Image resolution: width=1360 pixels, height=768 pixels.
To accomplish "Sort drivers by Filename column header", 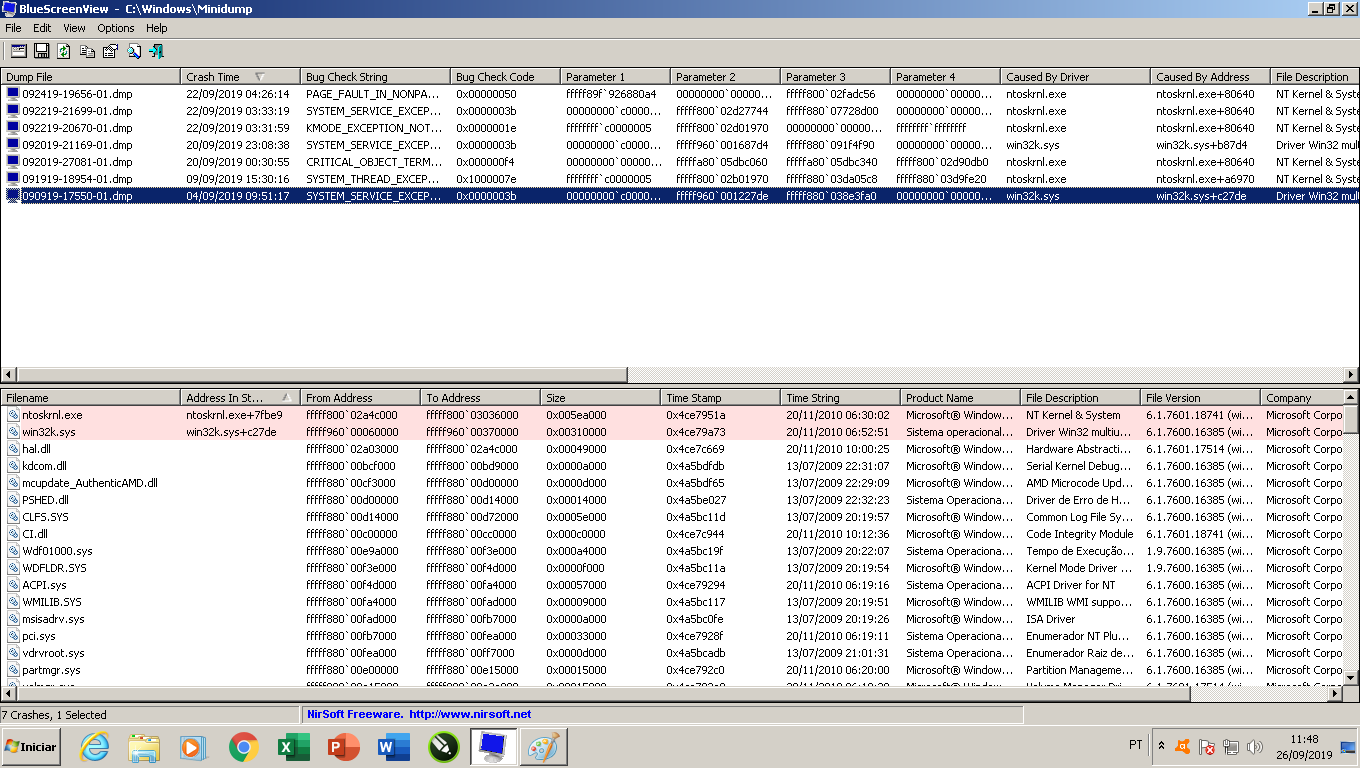I will [x=90, y=398].
